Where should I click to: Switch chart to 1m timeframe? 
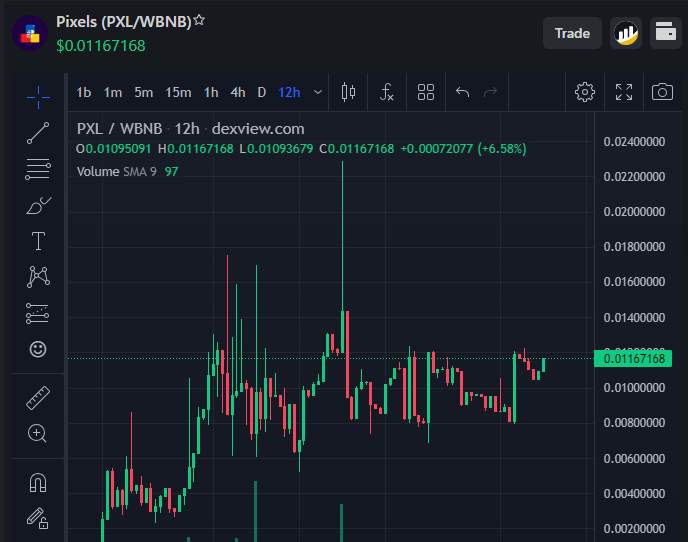pos(113,93)
